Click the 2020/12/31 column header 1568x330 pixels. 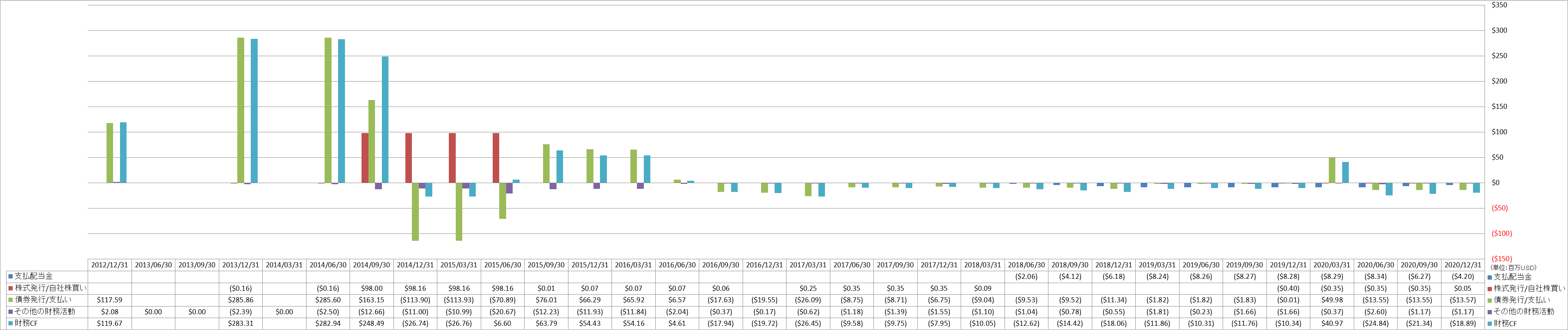tap(1463, 265)
